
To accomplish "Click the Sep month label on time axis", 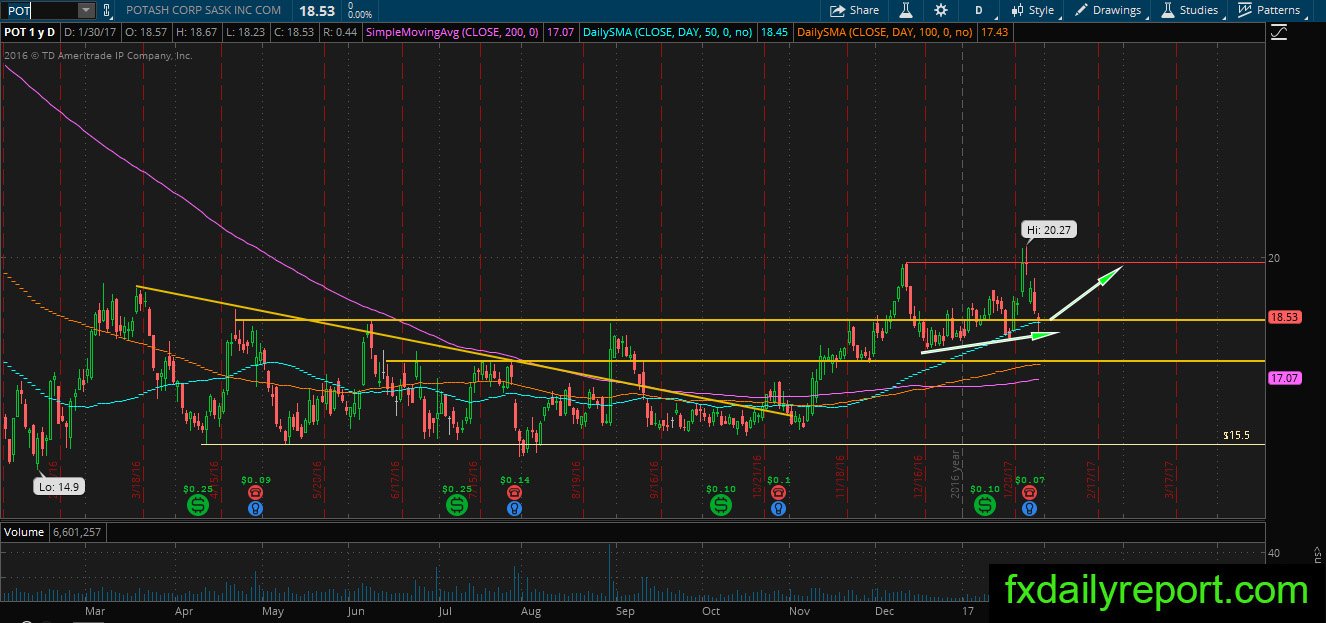I will (625, 610).
